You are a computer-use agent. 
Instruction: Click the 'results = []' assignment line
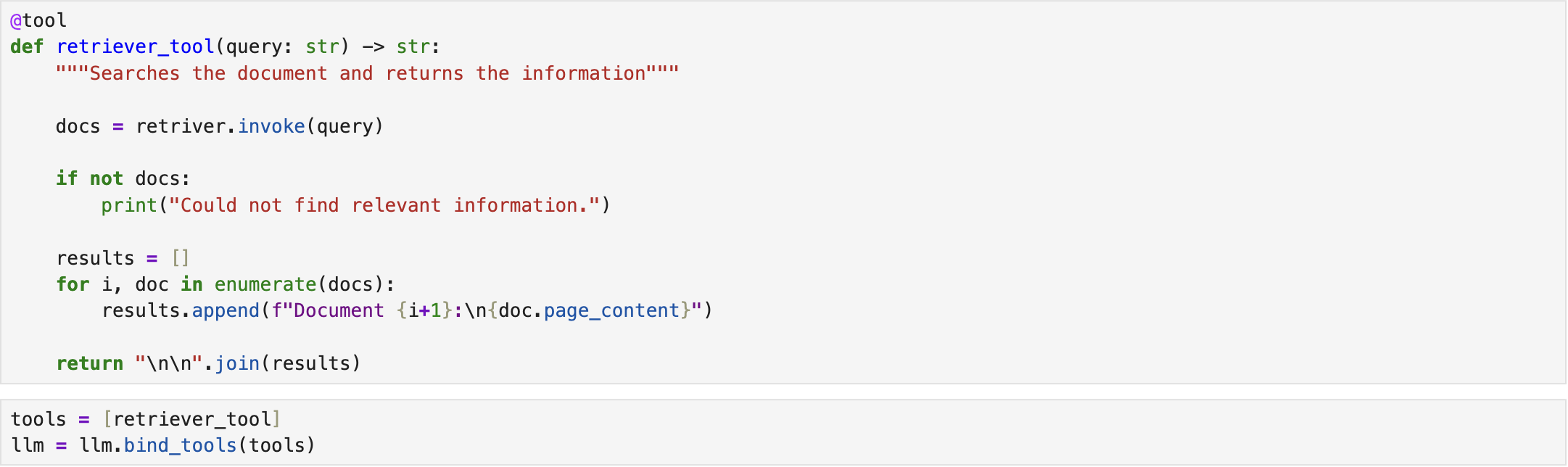pos(123,259)
